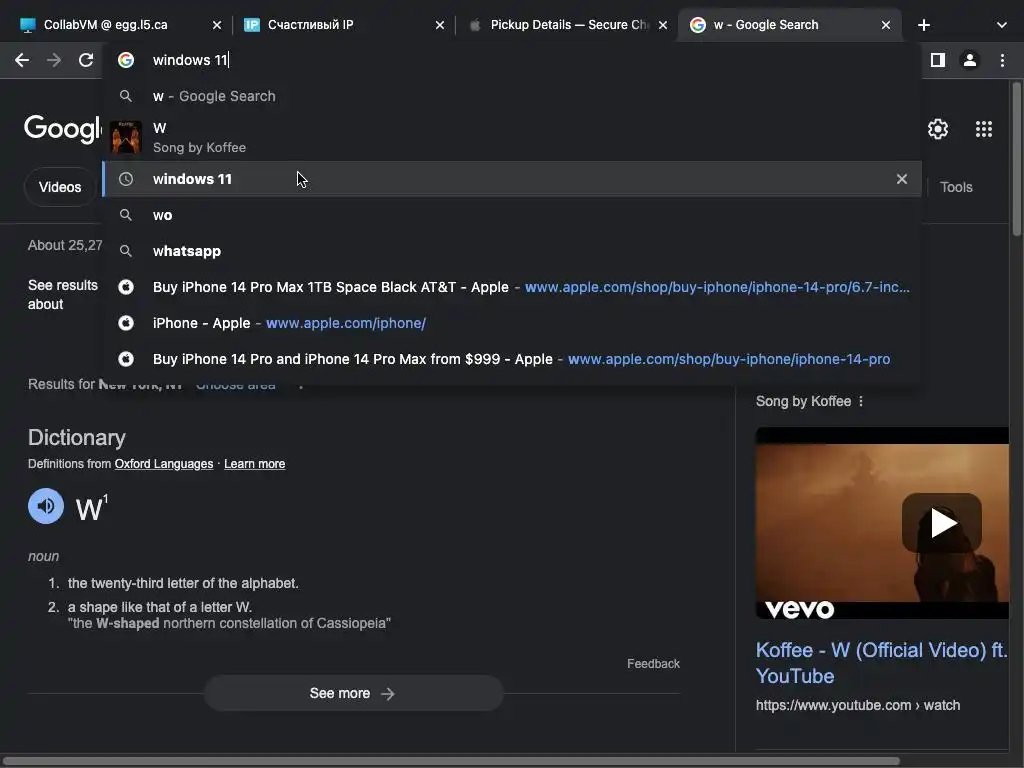Click the 'Learn more' dictionary link
The image size is (1024, 768).
point(255,464)
